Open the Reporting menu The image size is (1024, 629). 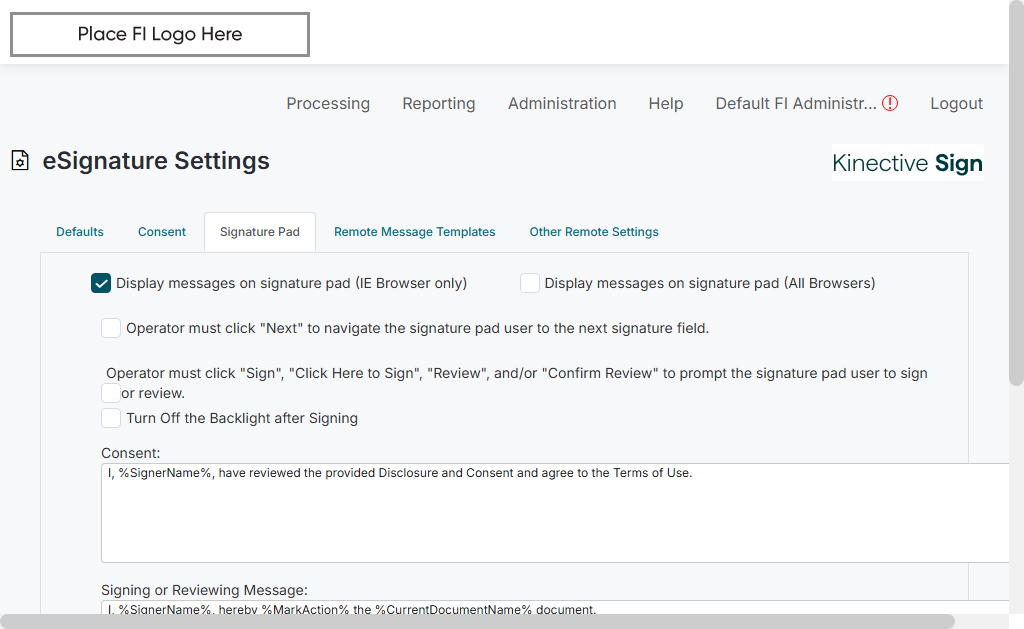(x=439, y=103)
